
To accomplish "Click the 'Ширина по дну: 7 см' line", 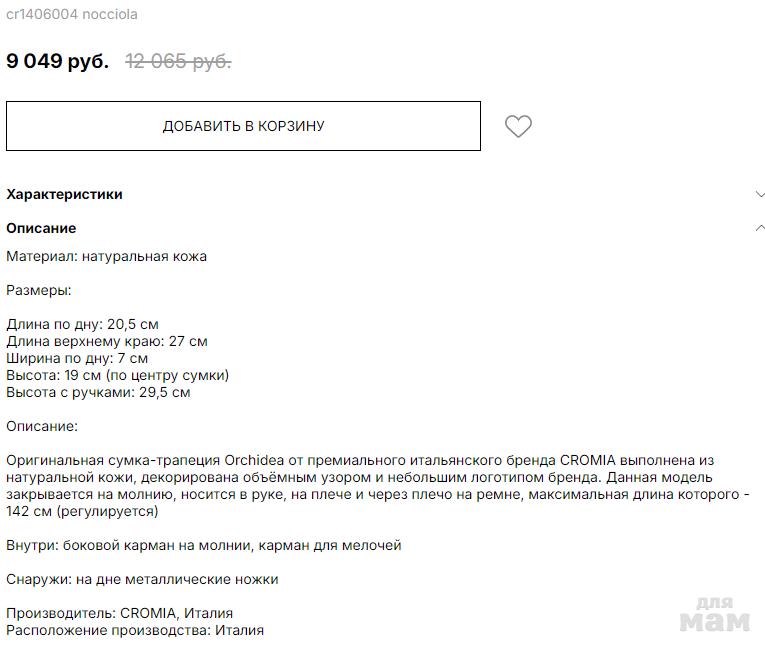I will [77, 358].
